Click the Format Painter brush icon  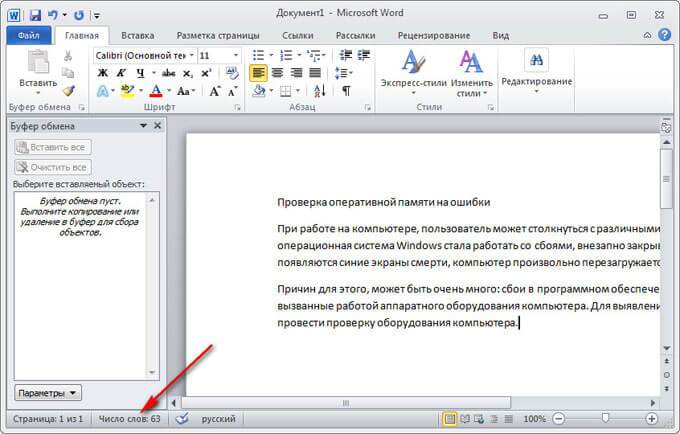pyautogui.click(x=69, y=91)
